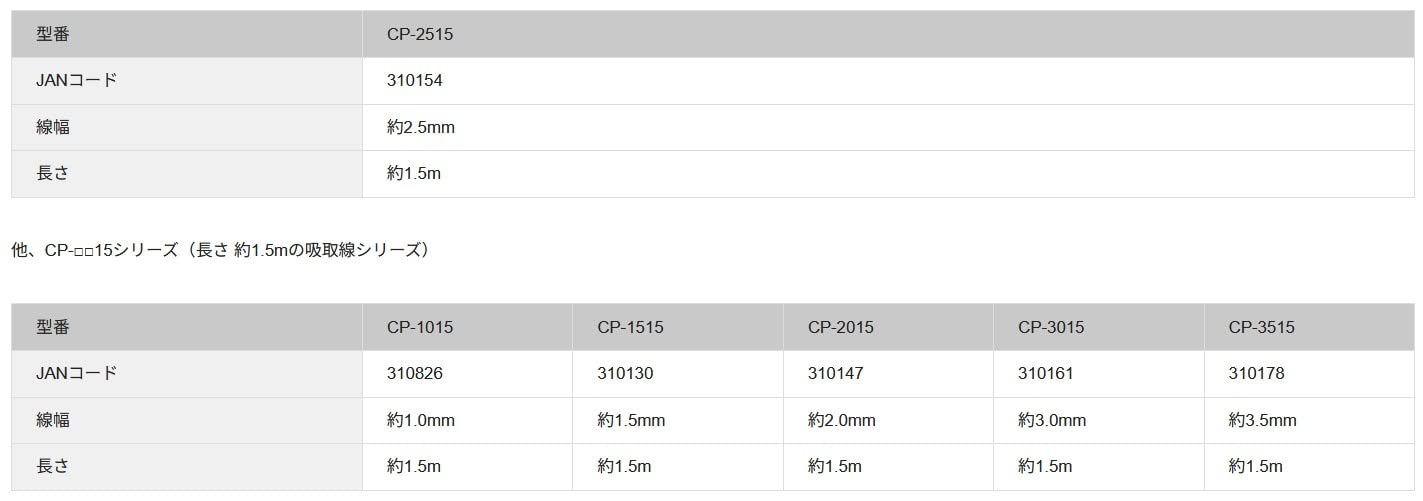
Task: Click the 約1.5mm line width cell
Action: pos(631,420)
